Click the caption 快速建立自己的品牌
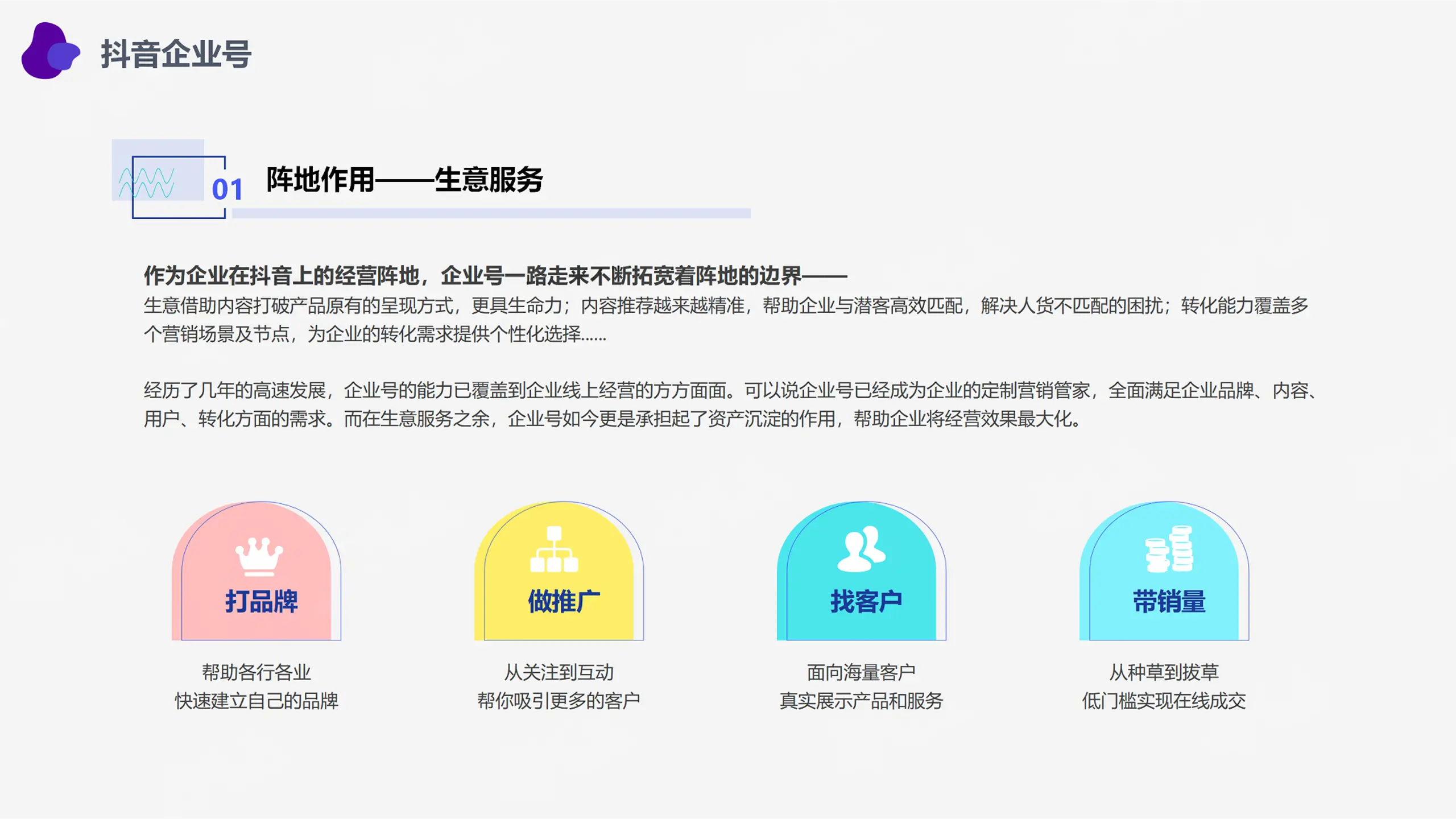1456x819 pixels. point(257,701)
